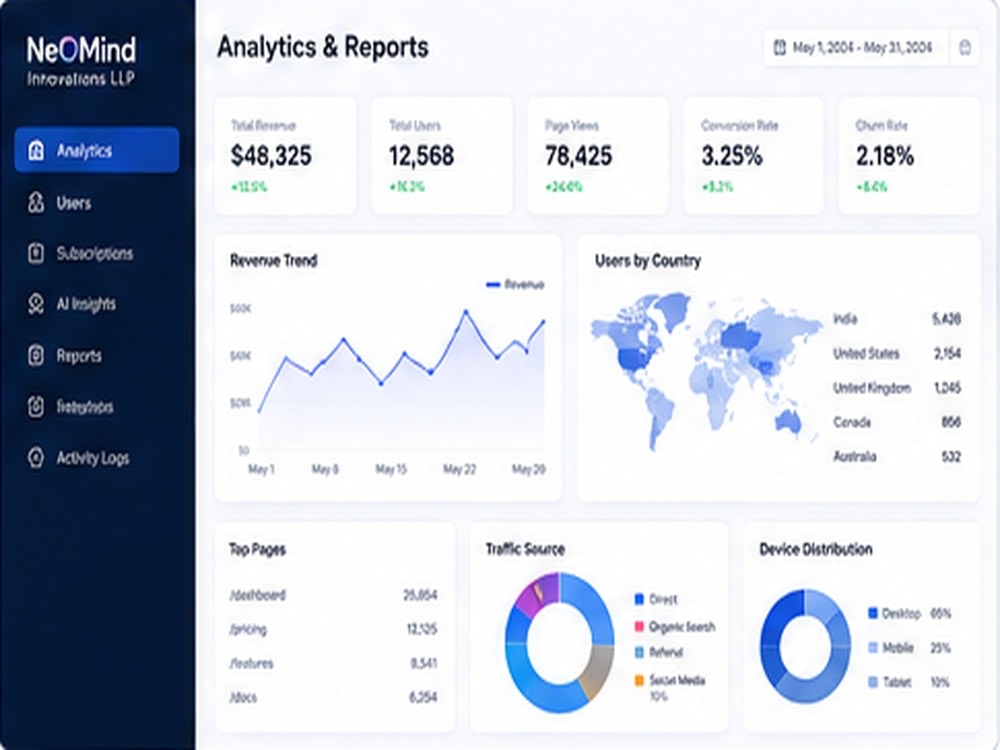Click the Organic Search legend swatch

(x=639, y=626)
